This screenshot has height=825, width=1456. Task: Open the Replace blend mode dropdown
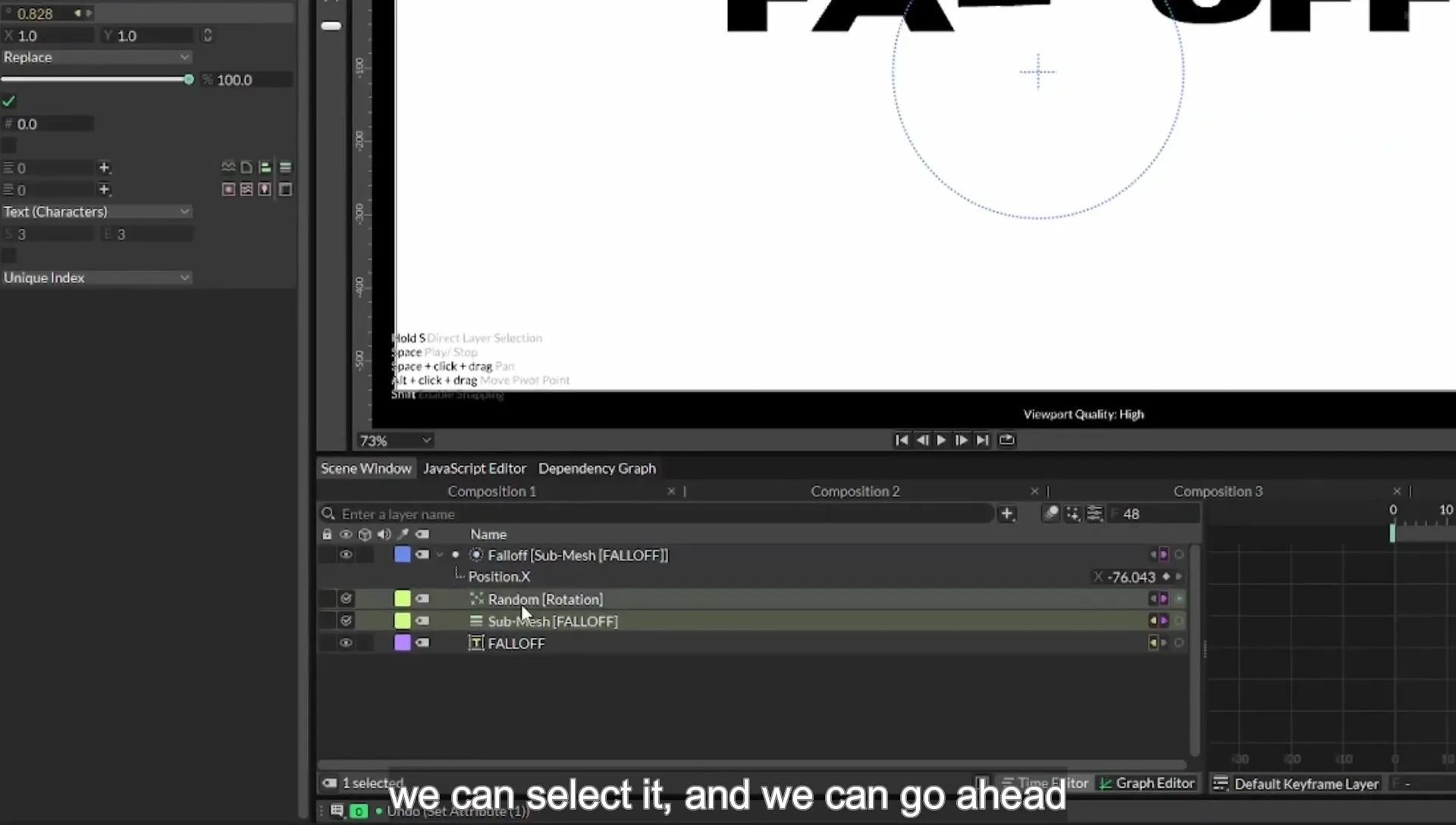(96, 58)
